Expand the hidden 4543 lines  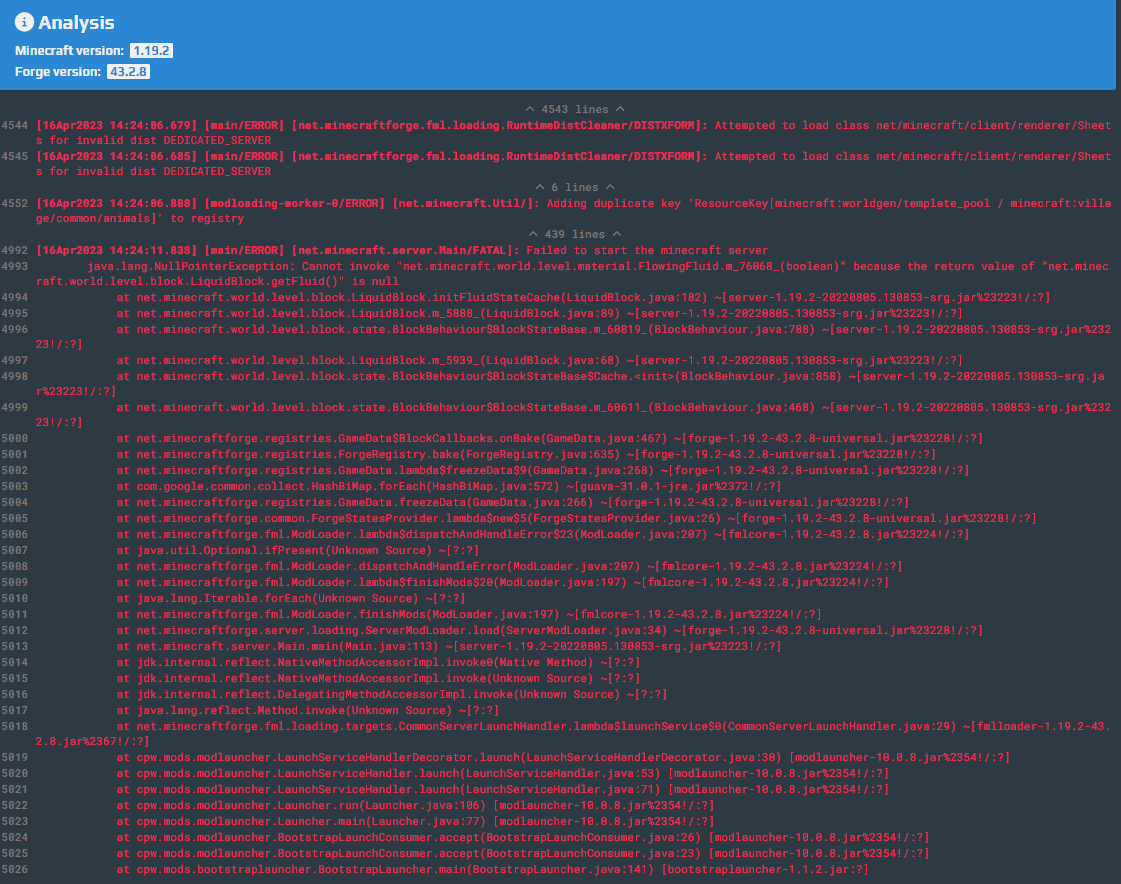point(575,109)
